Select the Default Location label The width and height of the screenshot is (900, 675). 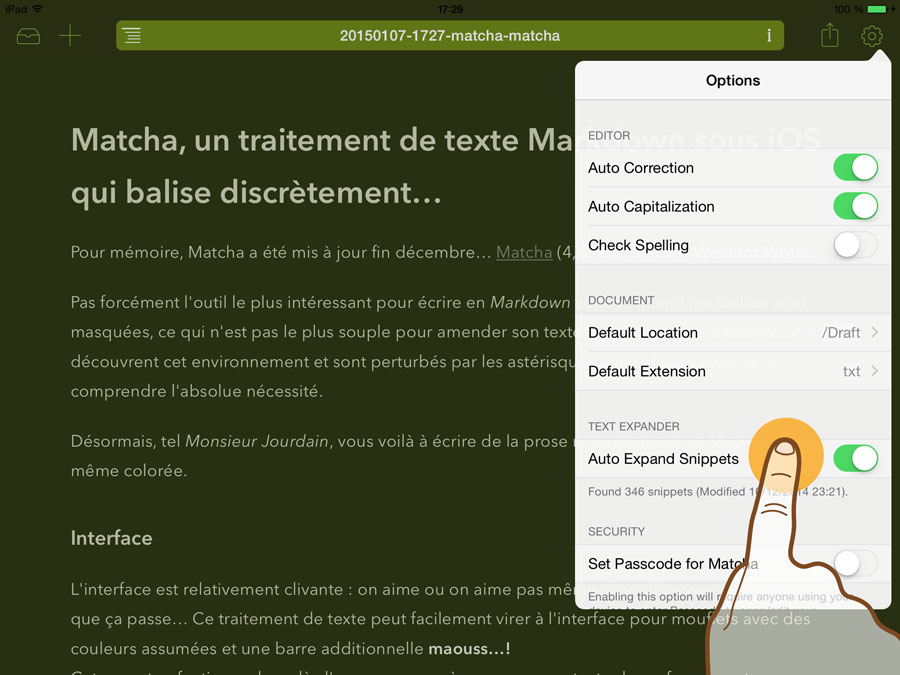click(643, 333)
